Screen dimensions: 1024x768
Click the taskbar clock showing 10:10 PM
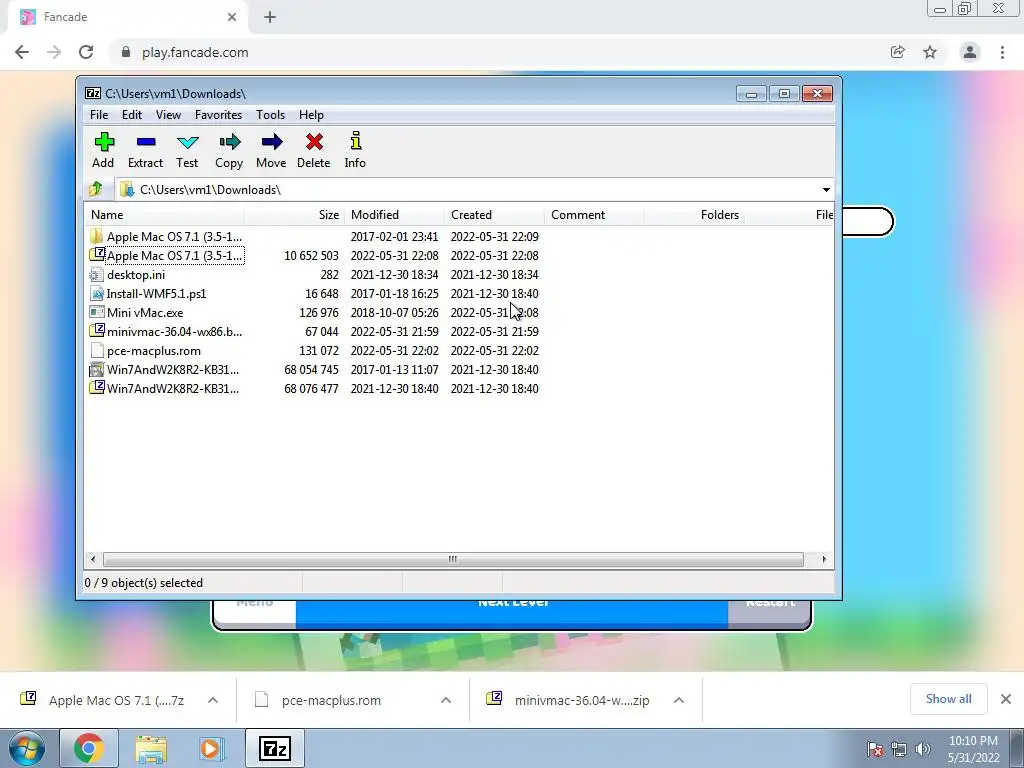click(x=973, y=749)
